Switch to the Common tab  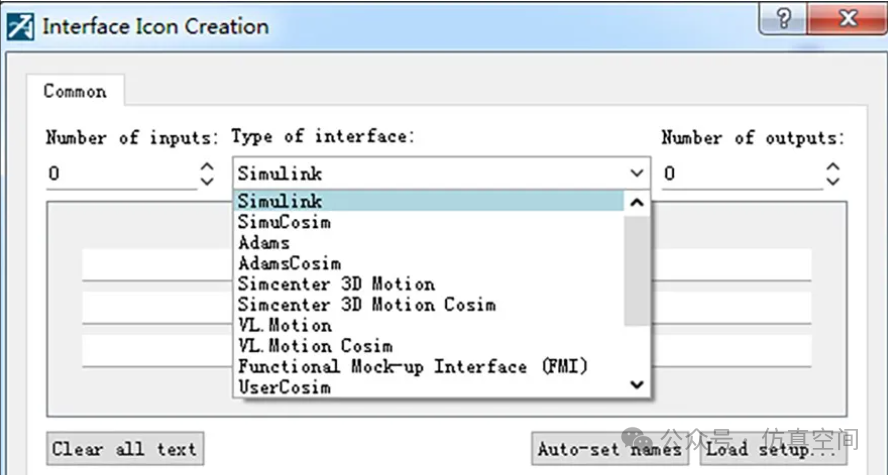pyautogui.click(x=75, y=91)
